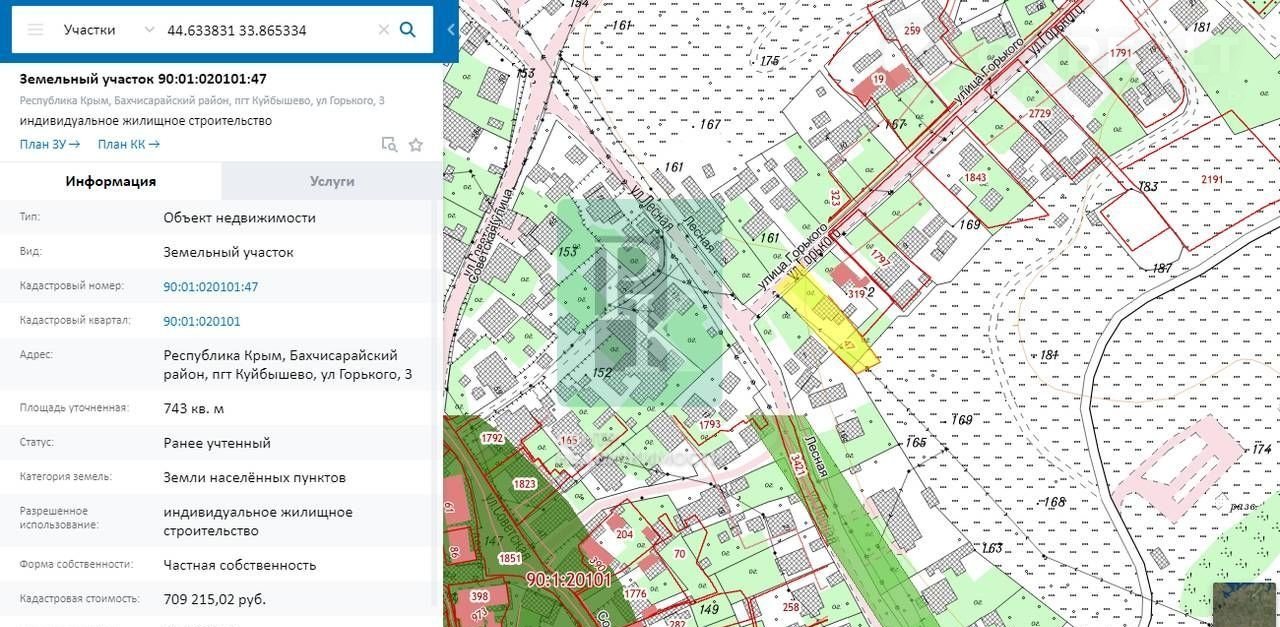The image size is (1280, 627).
Task: Open cadastral quarter 90:01:020101 link
Action: point(201,321)
